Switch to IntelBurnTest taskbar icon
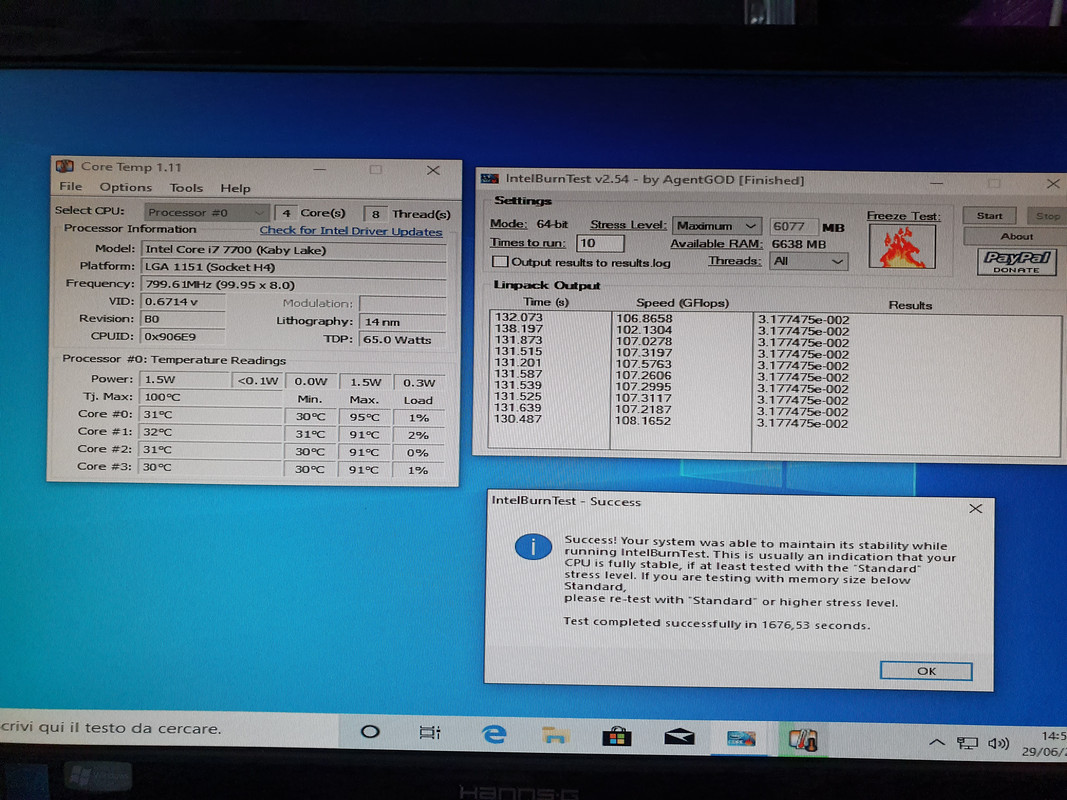The image size is (1067, 800). point(740,738)
